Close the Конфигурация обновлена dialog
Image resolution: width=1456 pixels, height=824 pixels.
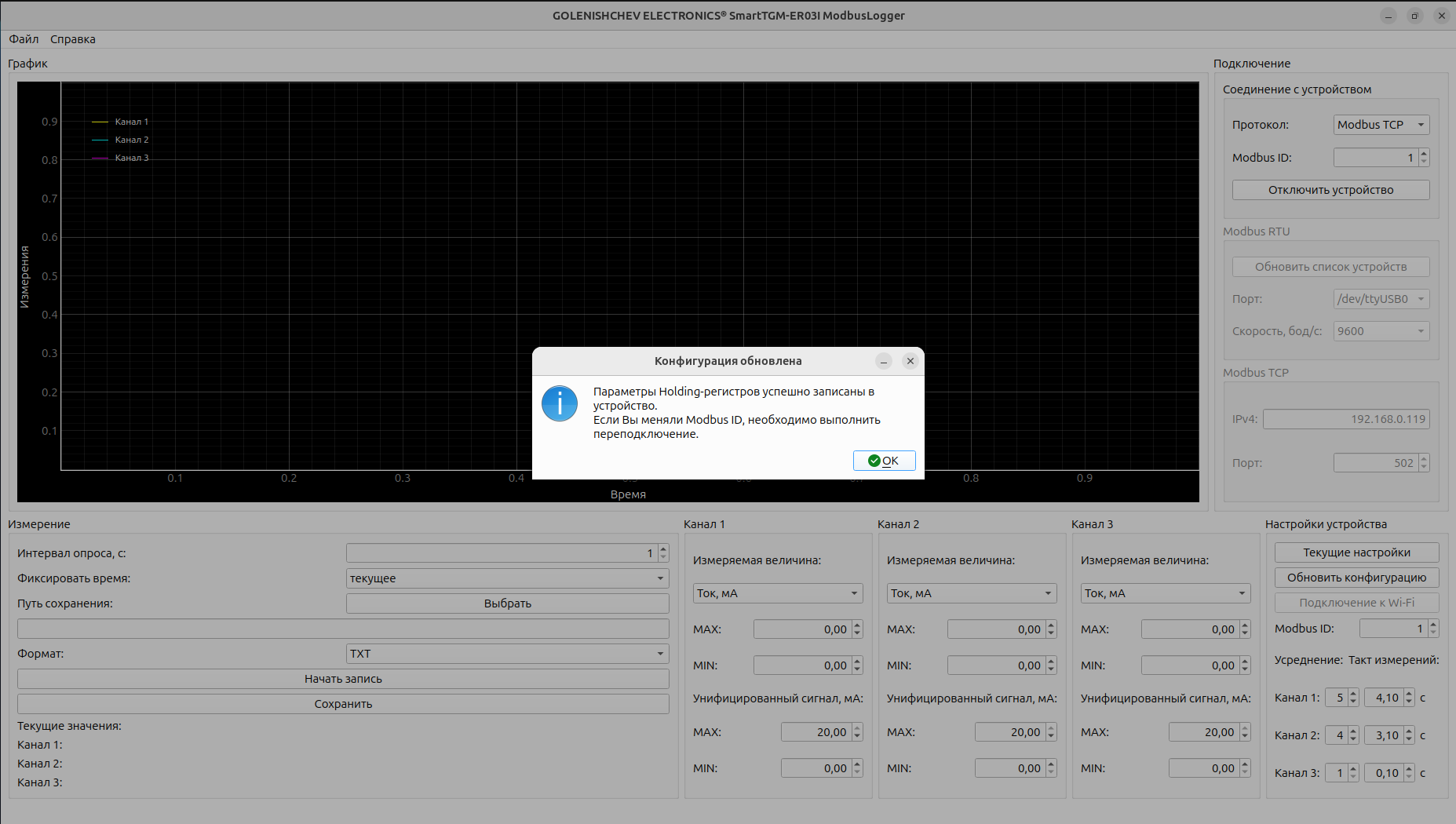[x=910, y=361]
